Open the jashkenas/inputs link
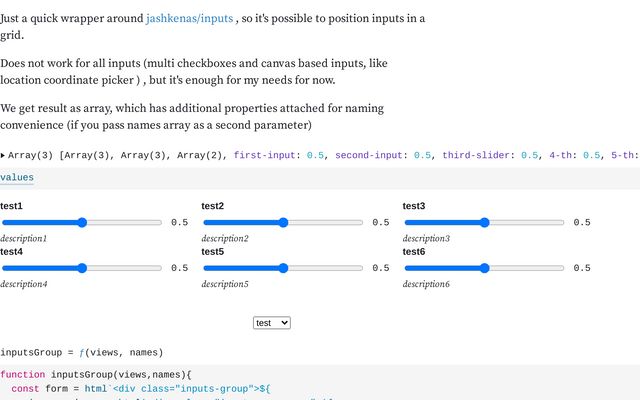This screenshot has width=640, height=400. click(189, 18)
